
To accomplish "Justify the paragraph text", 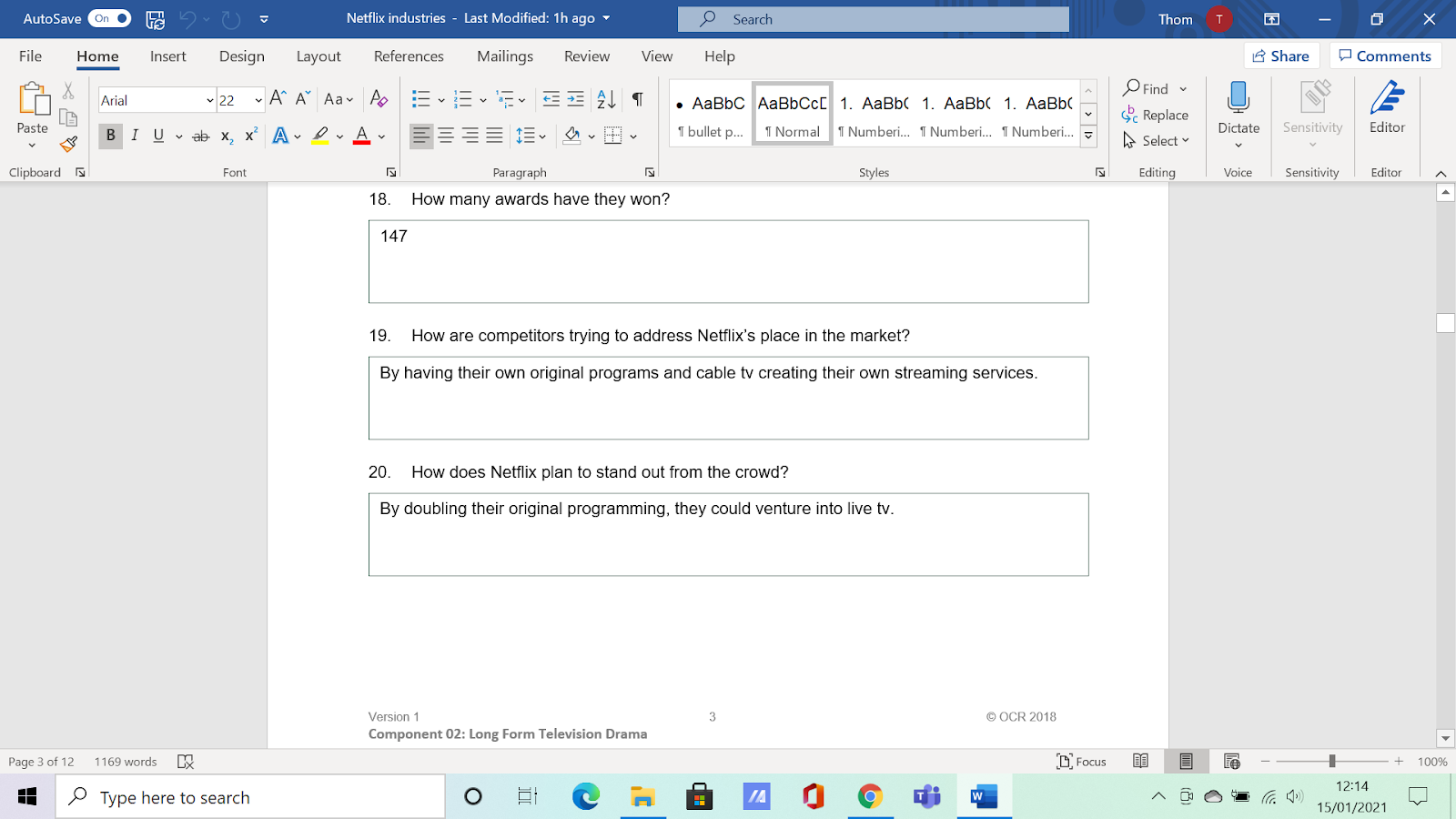I will point(494,136).
